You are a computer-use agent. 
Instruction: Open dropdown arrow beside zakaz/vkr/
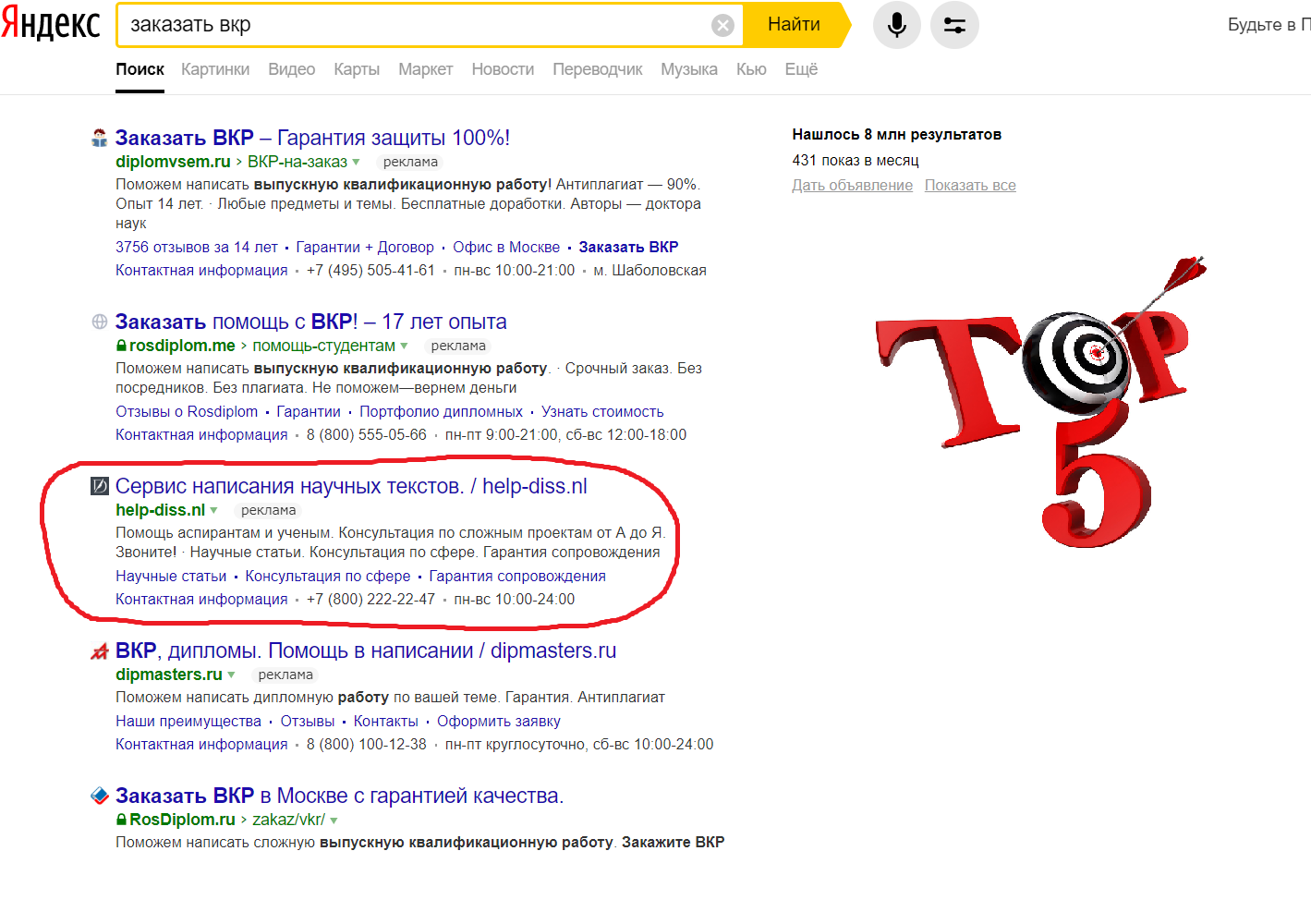click(334, 820)
